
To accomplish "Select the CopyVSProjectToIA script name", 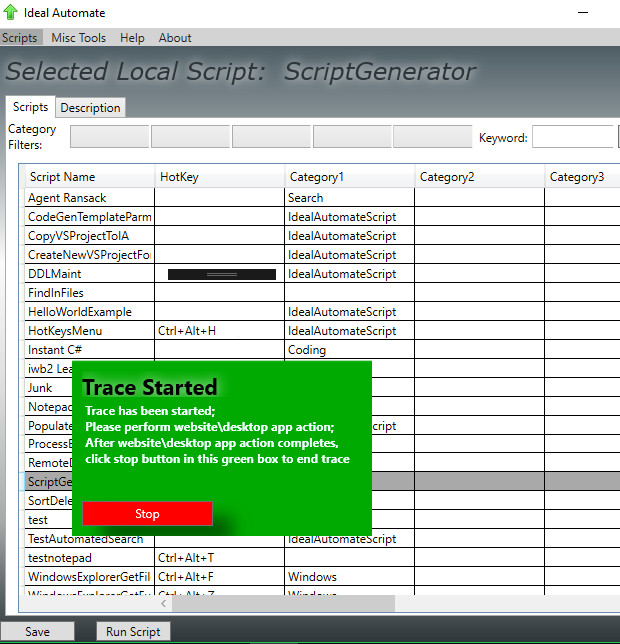I will [x=78, y=236].
